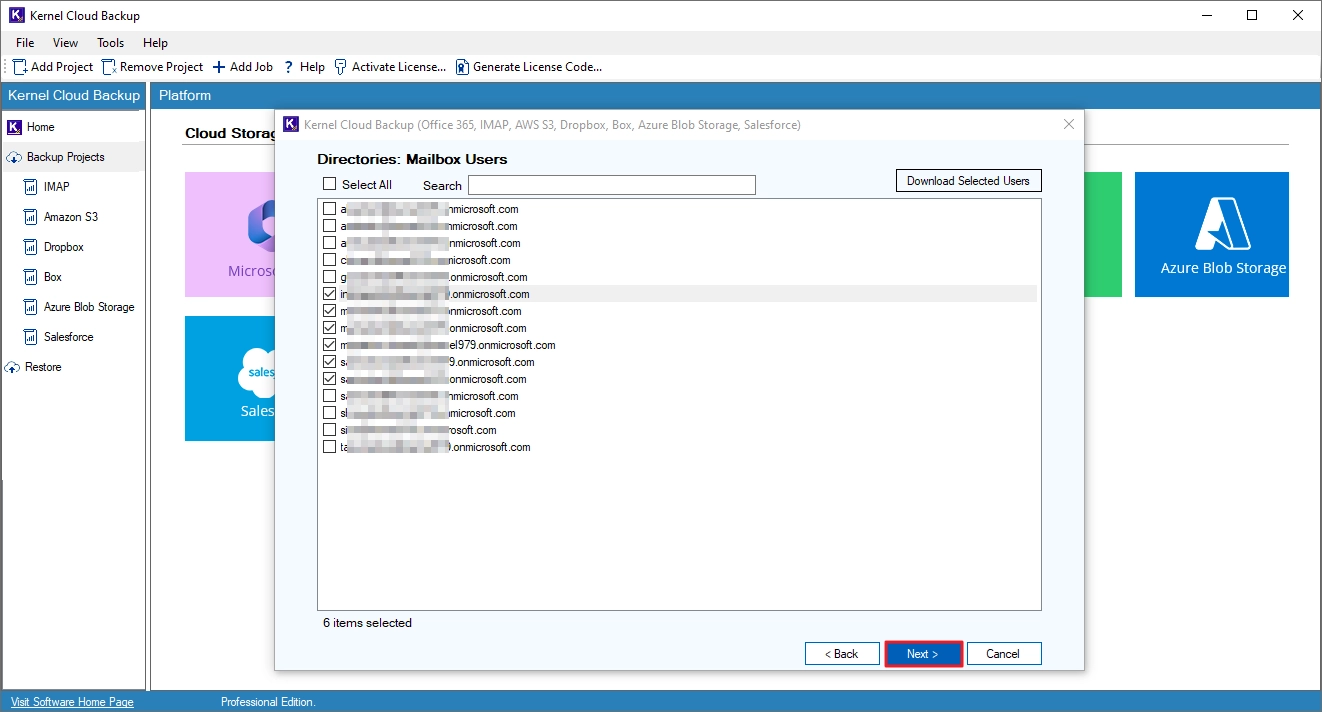1322x712 pixels.
Task: Tick the Select All checkbox
Action: (x=329, y=184)
